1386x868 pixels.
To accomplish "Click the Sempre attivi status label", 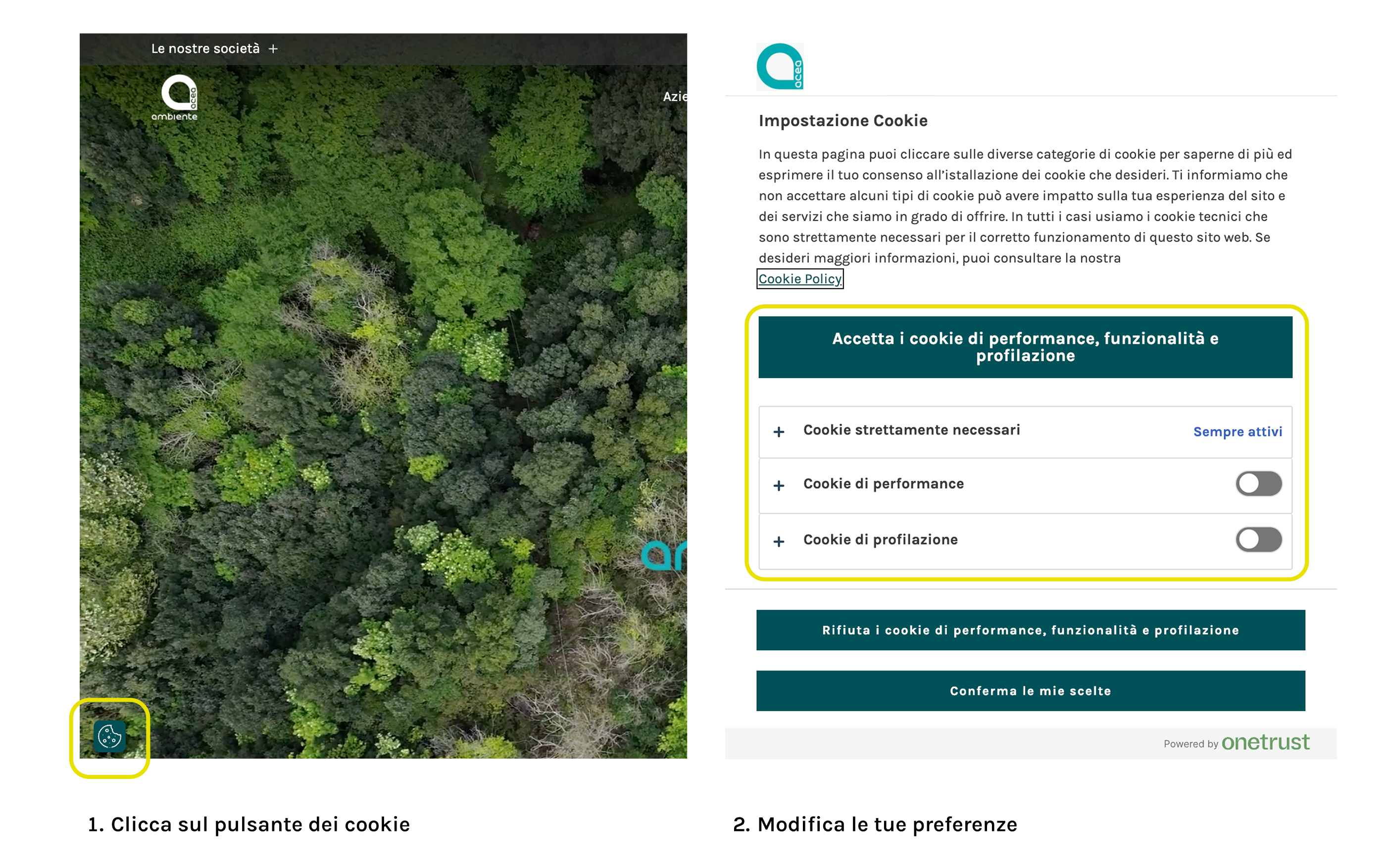I will click(1237, 432).
